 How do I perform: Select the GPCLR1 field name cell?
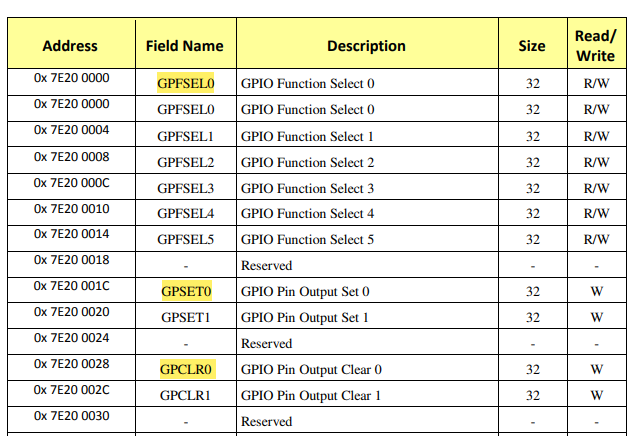point(185,395)
